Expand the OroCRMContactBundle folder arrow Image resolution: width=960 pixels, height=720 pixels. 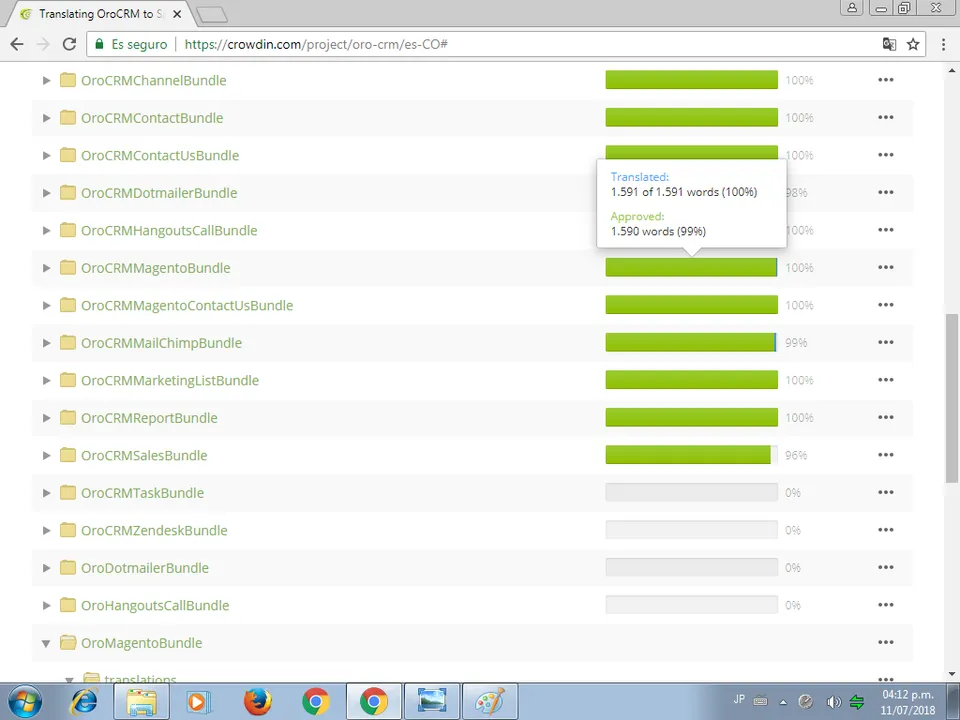click(x=47, y=118)
